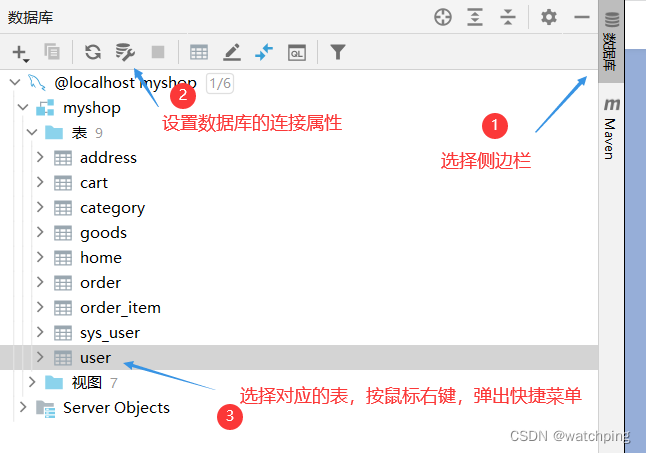
Task: Expand the home table
Action: tap(40, 257)
